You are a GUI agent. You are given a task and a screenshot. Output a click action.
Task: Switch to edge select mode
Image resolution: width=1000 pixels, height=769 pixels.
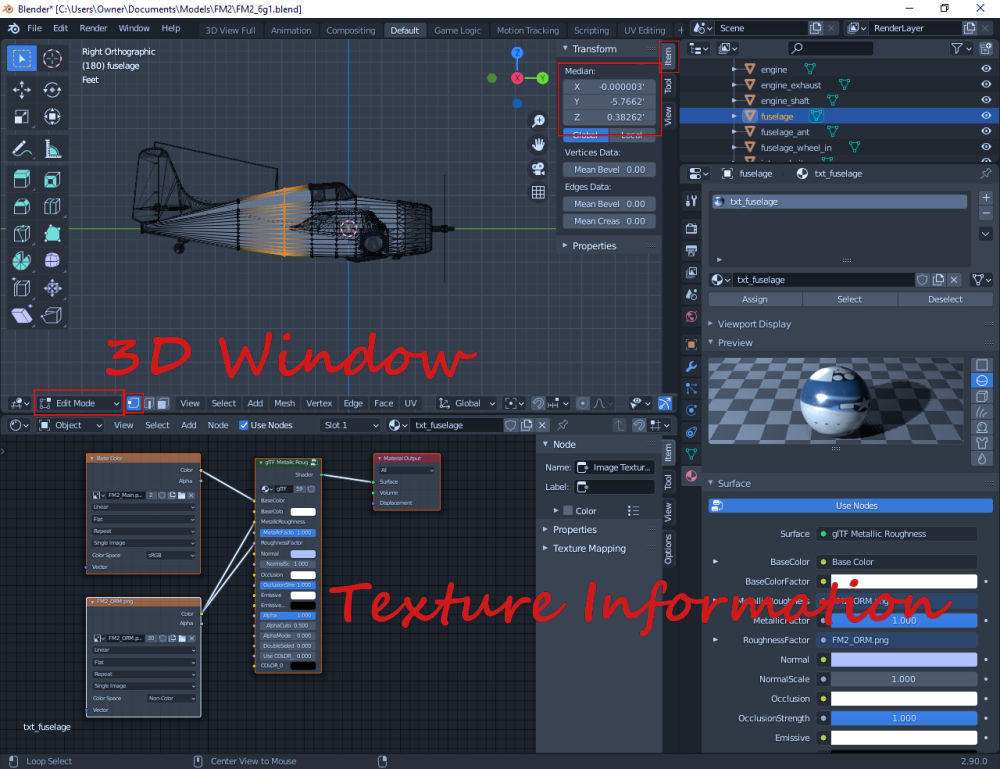point(149,404)
